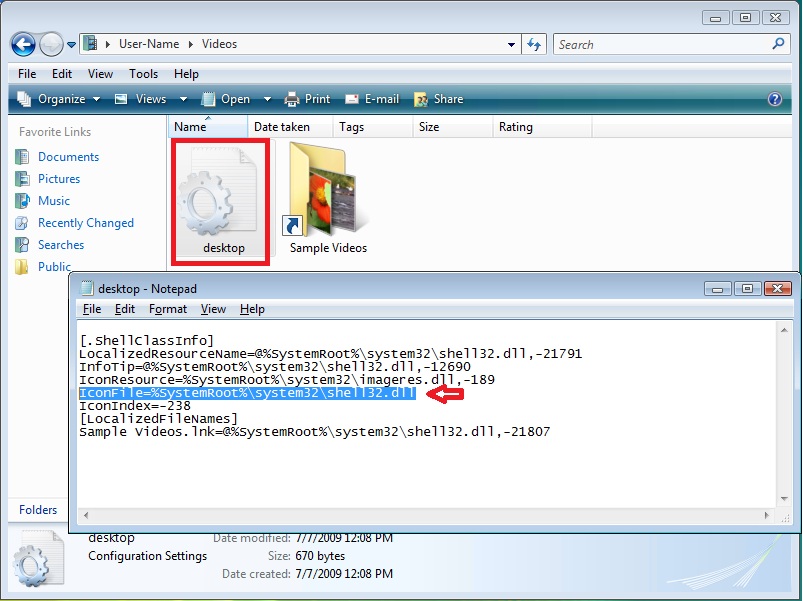803x601 pixels.
Task: Open Explorer File menu
Action: (x=27, y=74)
